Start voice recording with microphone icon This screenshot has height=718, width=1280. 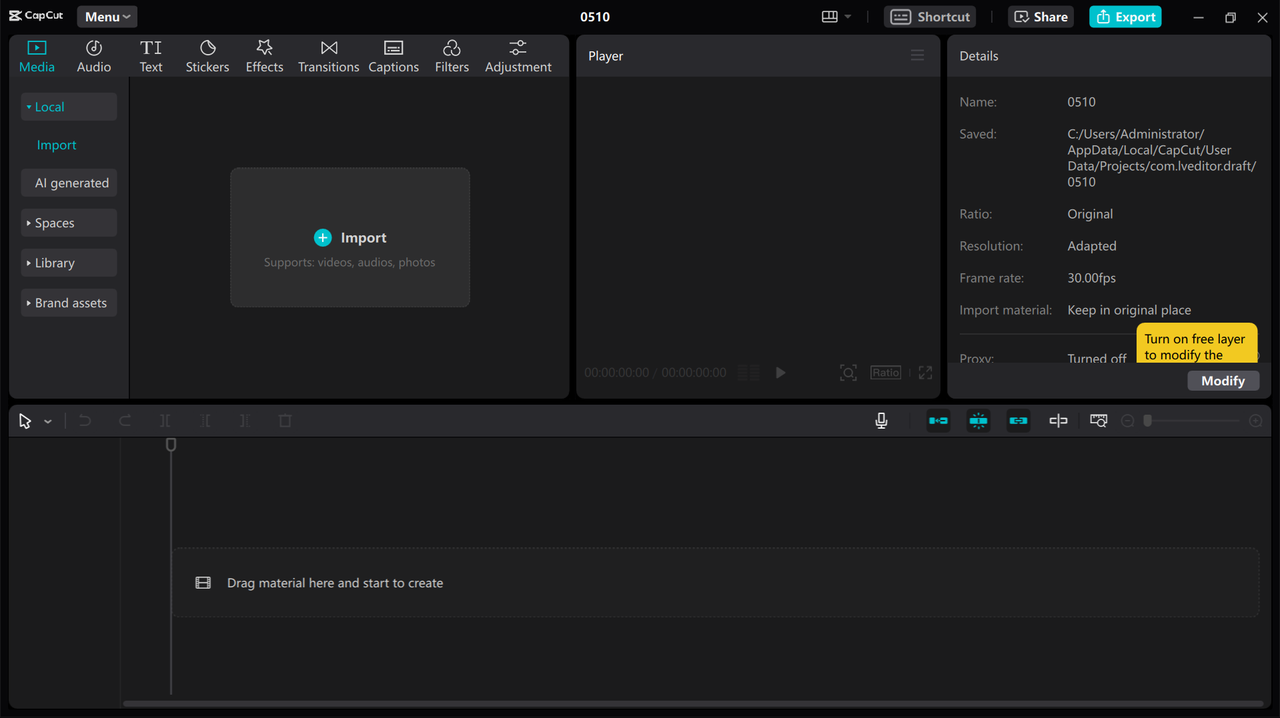[881, 421]
